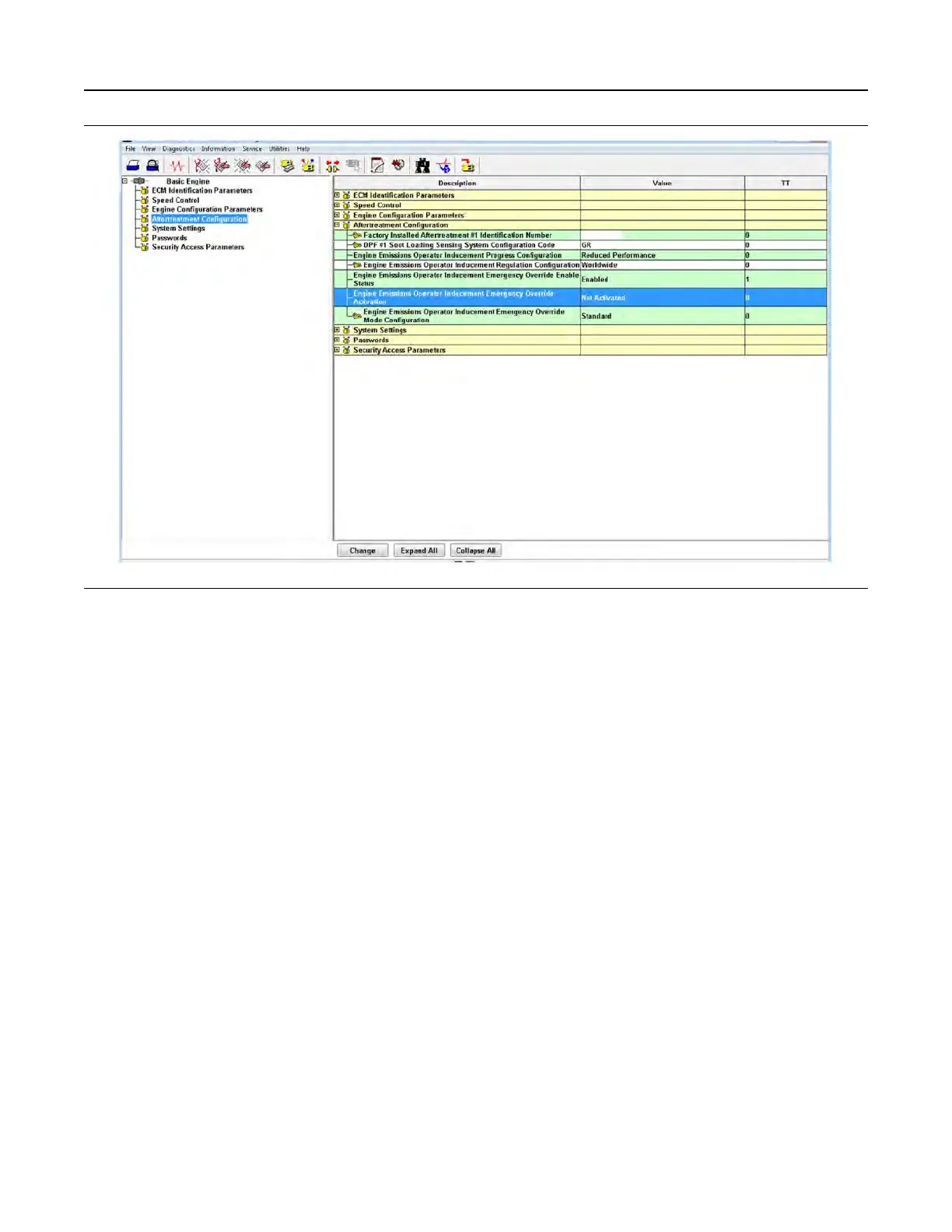Screen dimensions: 952x1232
Task: Click the Expand All button
Action: coord(418,551)
